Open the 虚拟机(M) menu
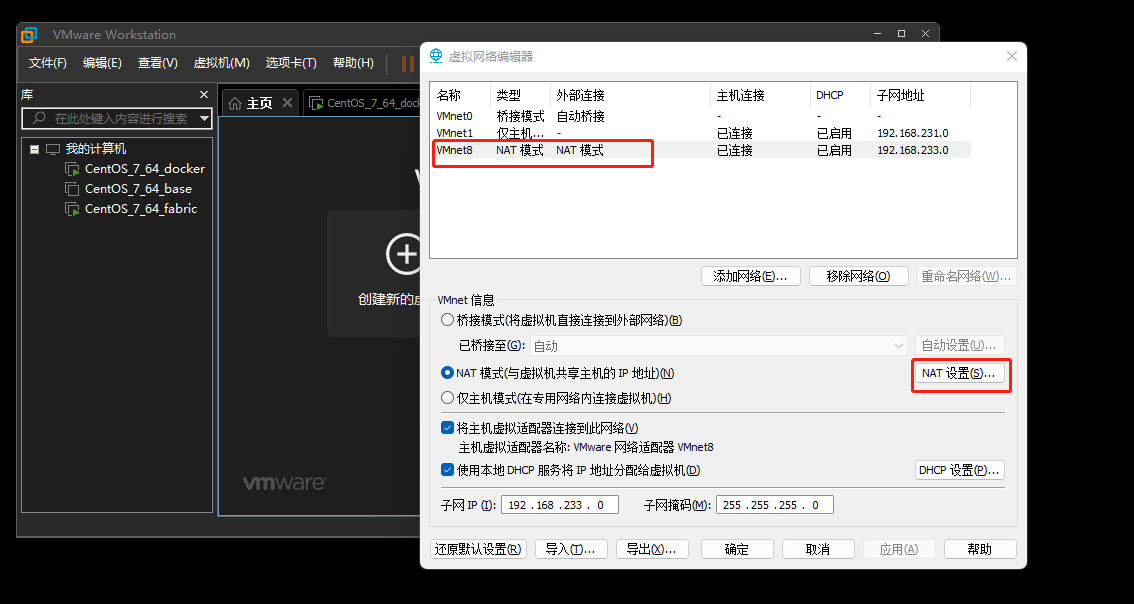Image resolution: width=1134 pixels, height=604 pixels. pyautogui.click(x=221, y=63)
